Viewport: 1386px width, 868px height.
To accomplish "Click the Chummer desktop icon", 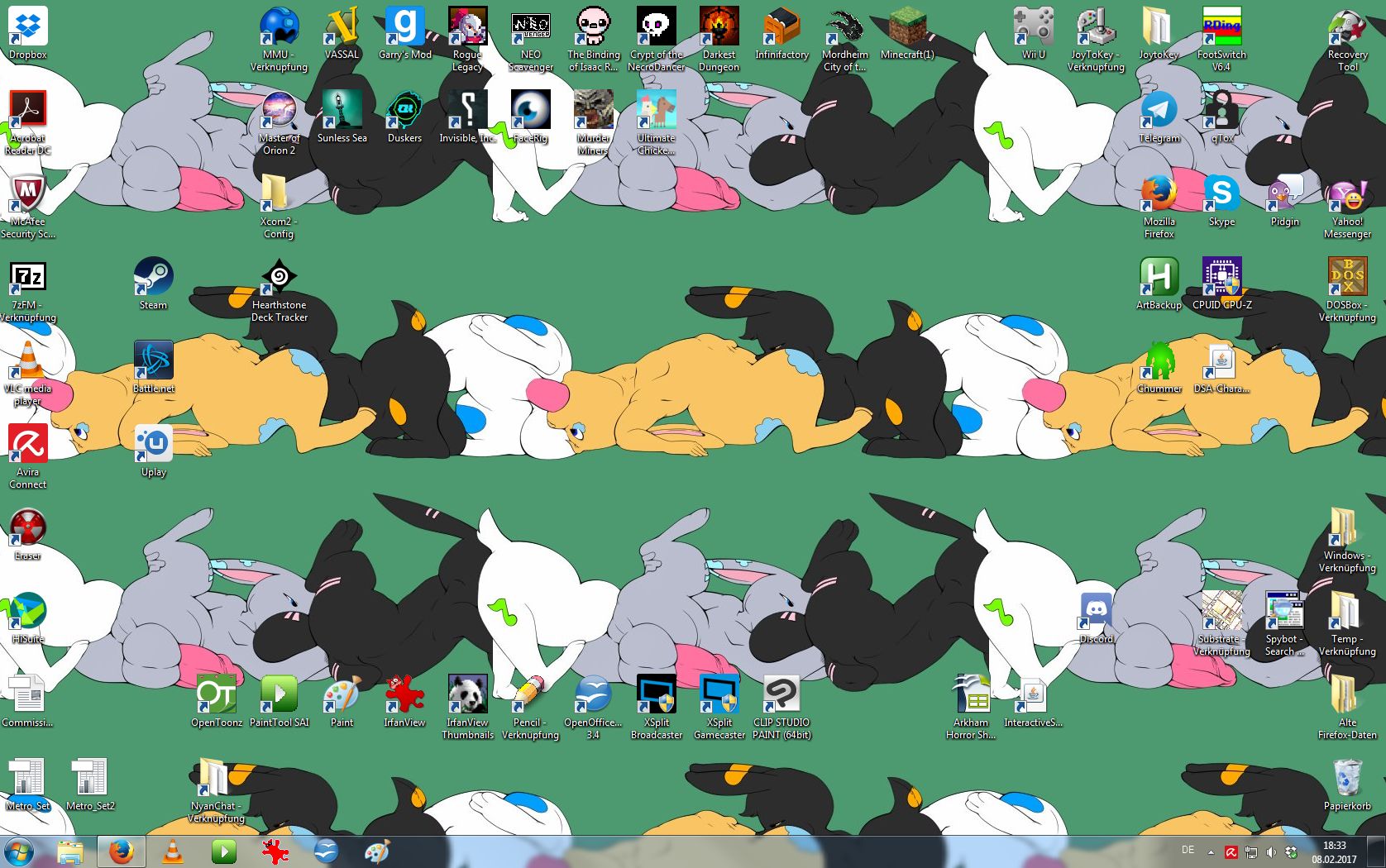I will pos(1159,367).
